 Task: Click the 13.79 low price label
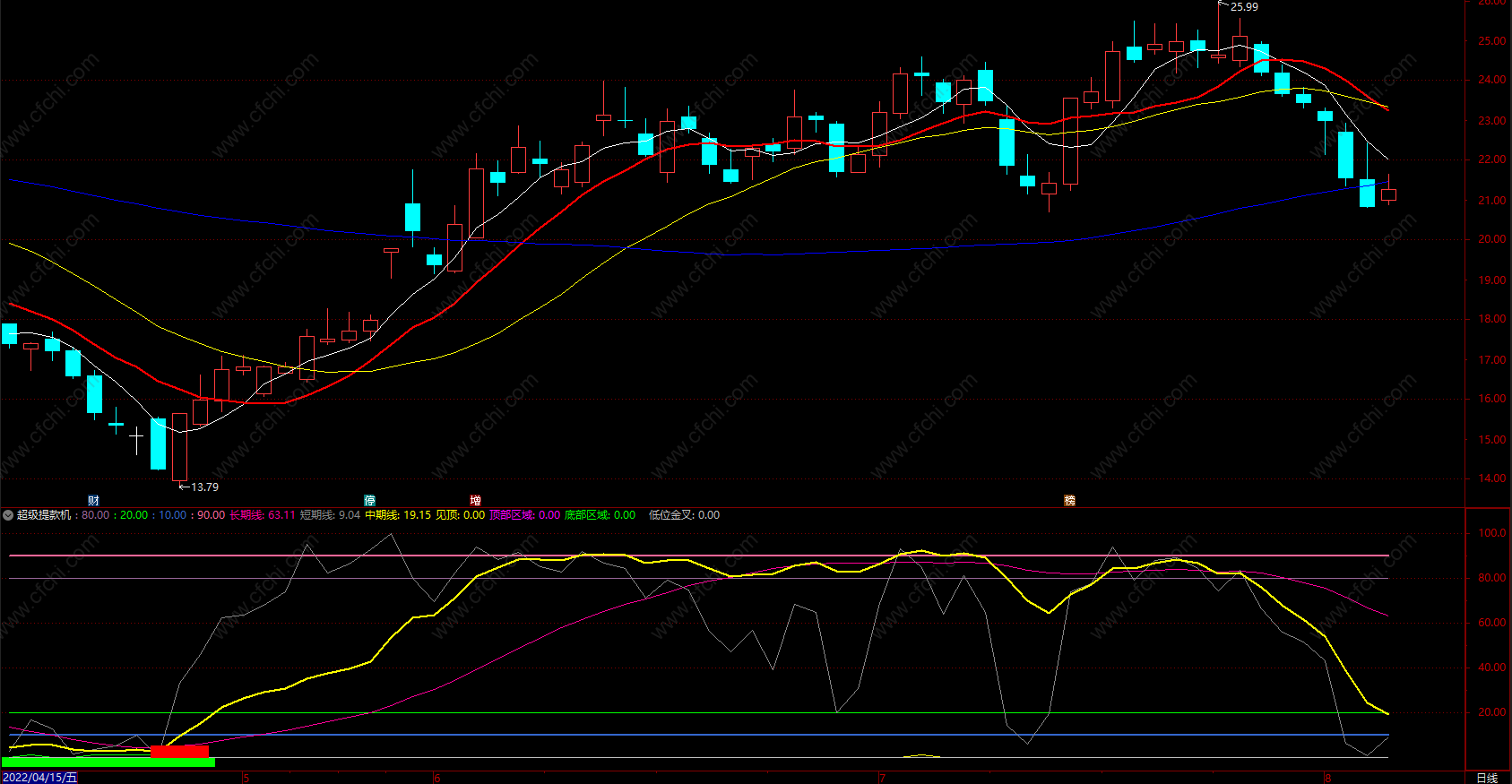click(204, 487)
